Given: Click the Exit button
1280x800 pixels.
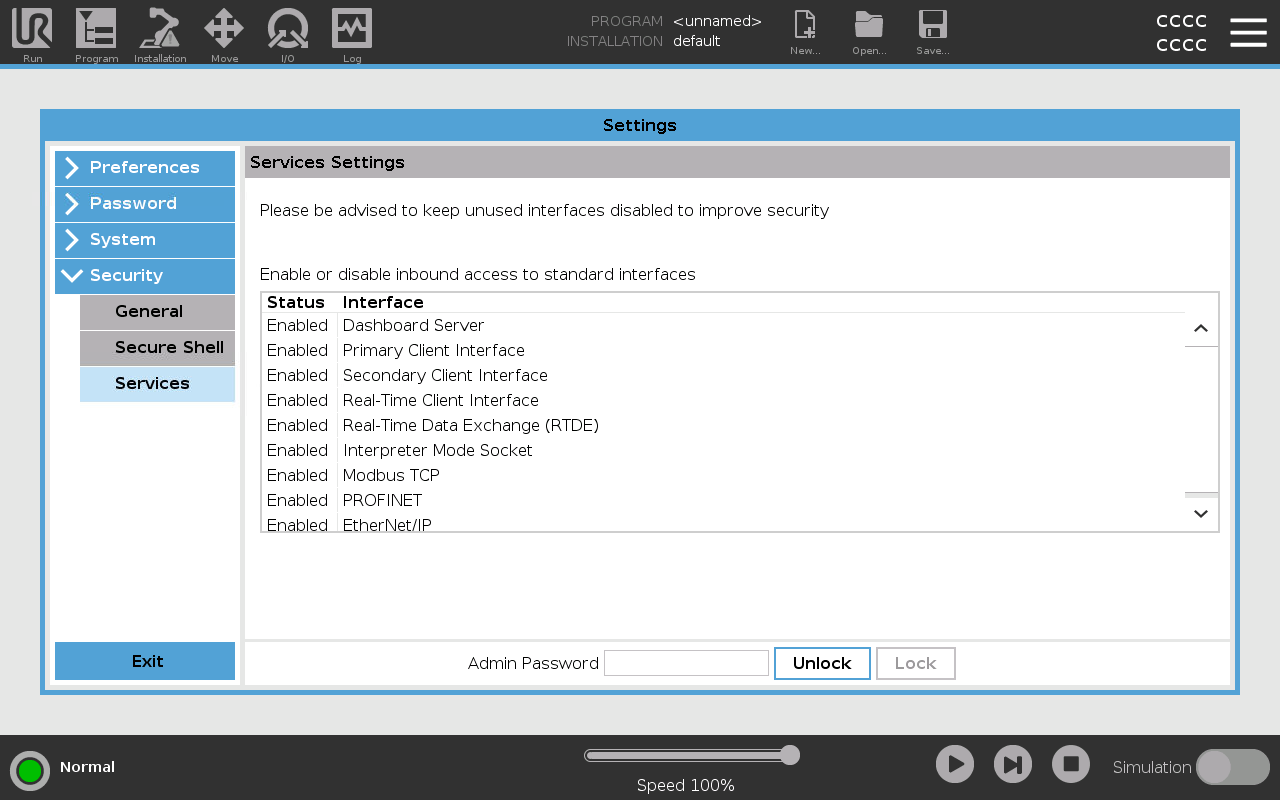Looking at the screenshot, I should (145, 661).
